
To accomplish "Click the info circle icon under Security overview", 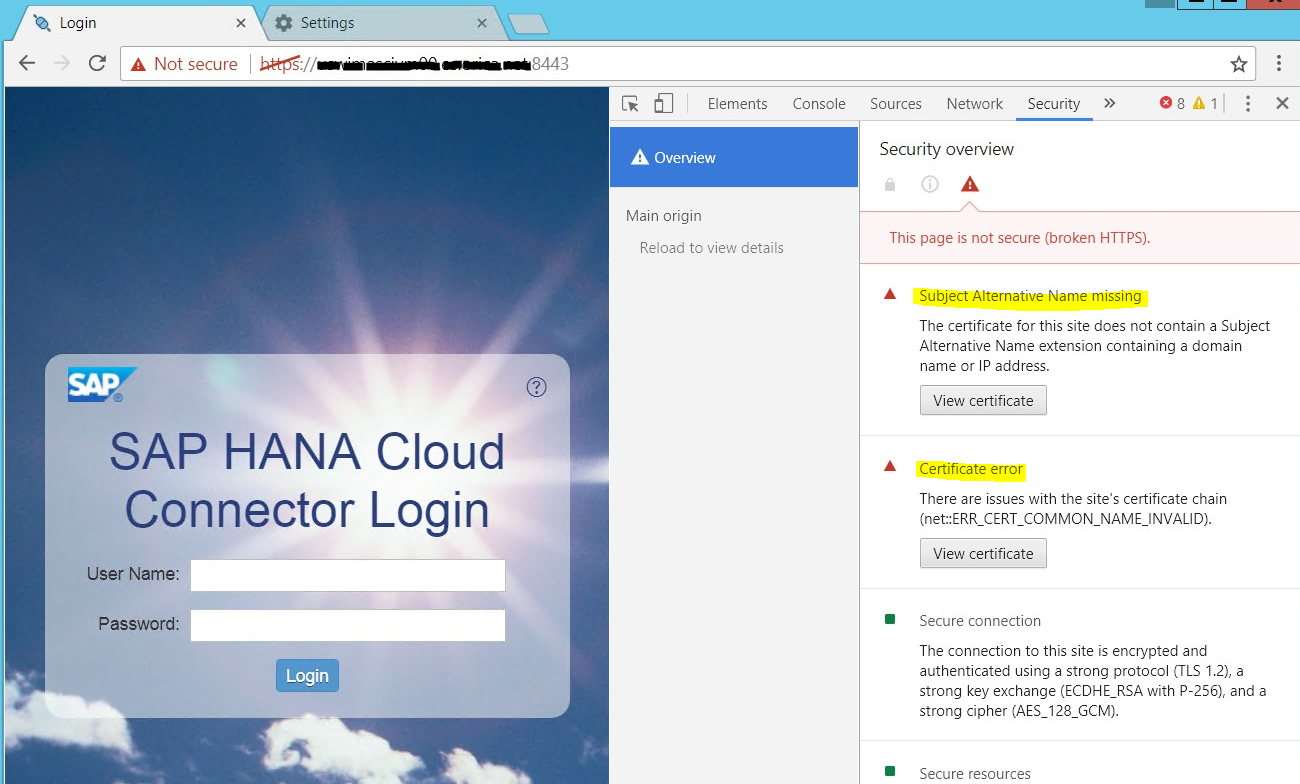I will point(930,184).
